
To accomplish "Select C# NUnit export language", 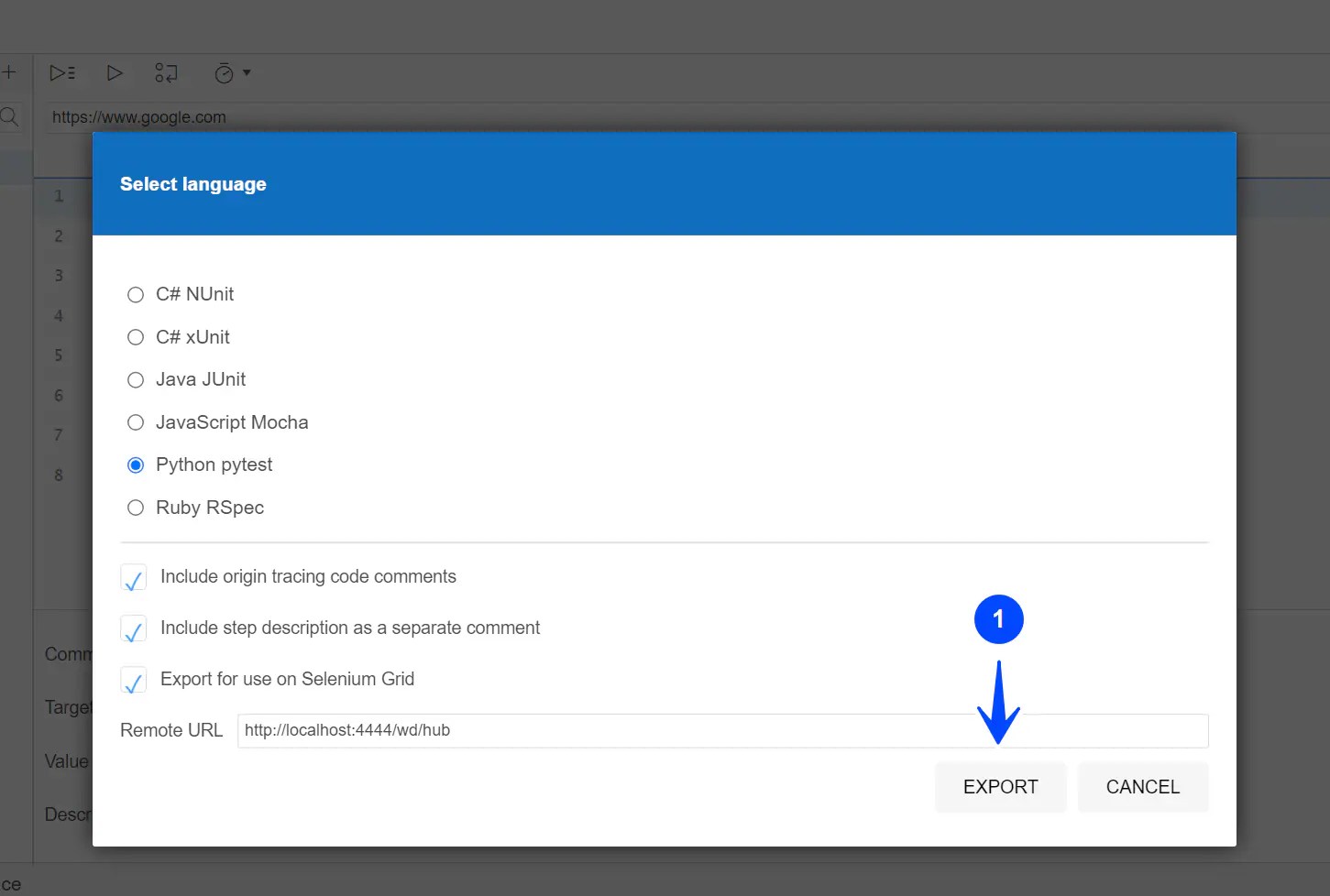I will click(135, 294).
